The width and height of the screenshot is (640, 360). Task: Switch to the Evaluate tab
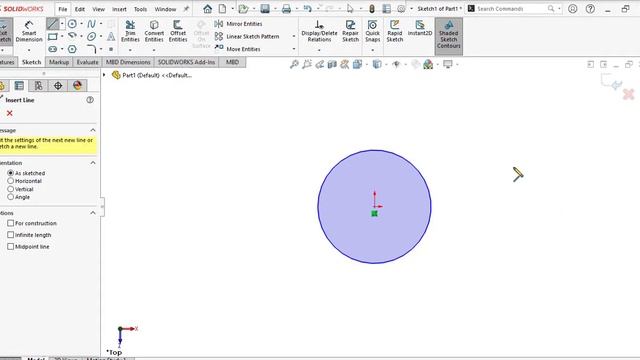87,62
